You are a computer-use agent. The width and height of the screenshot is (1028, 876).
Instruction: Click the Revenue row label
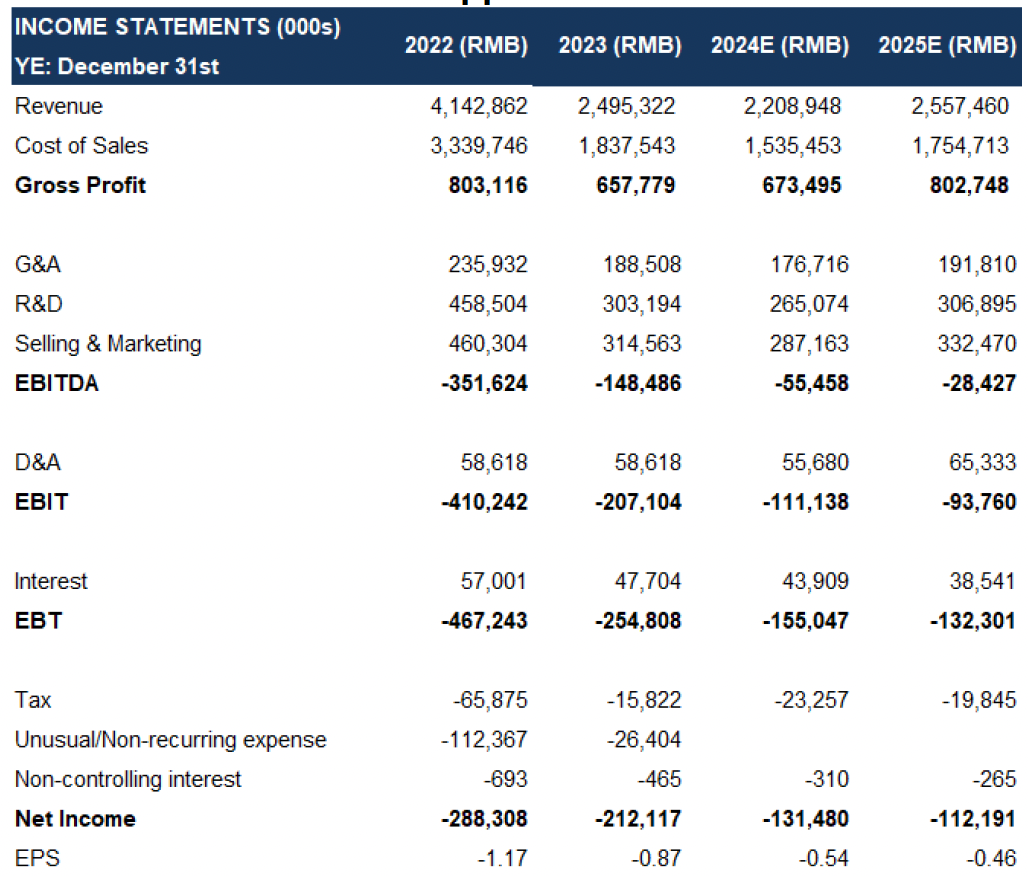pos(59,106)
